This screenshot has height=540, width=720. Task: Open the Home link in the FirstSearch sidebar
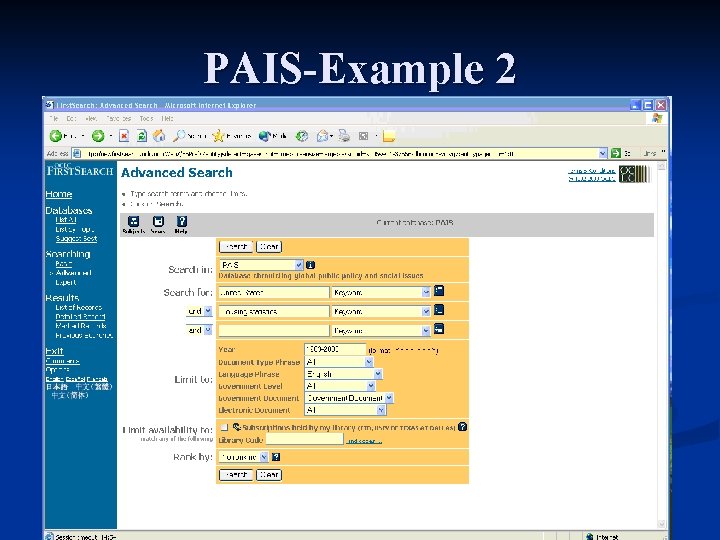coord(59,194)
